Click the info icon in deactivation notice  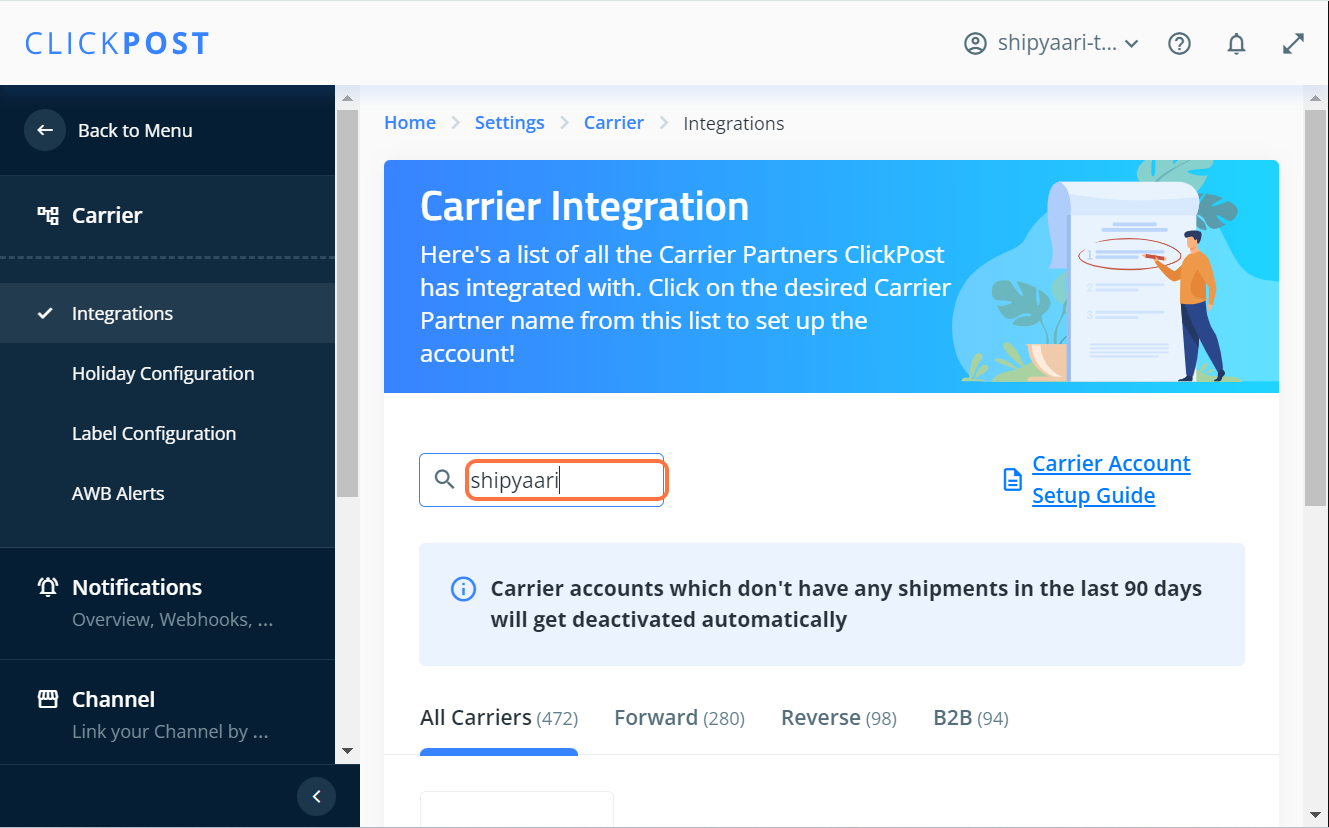click(463, 589)
